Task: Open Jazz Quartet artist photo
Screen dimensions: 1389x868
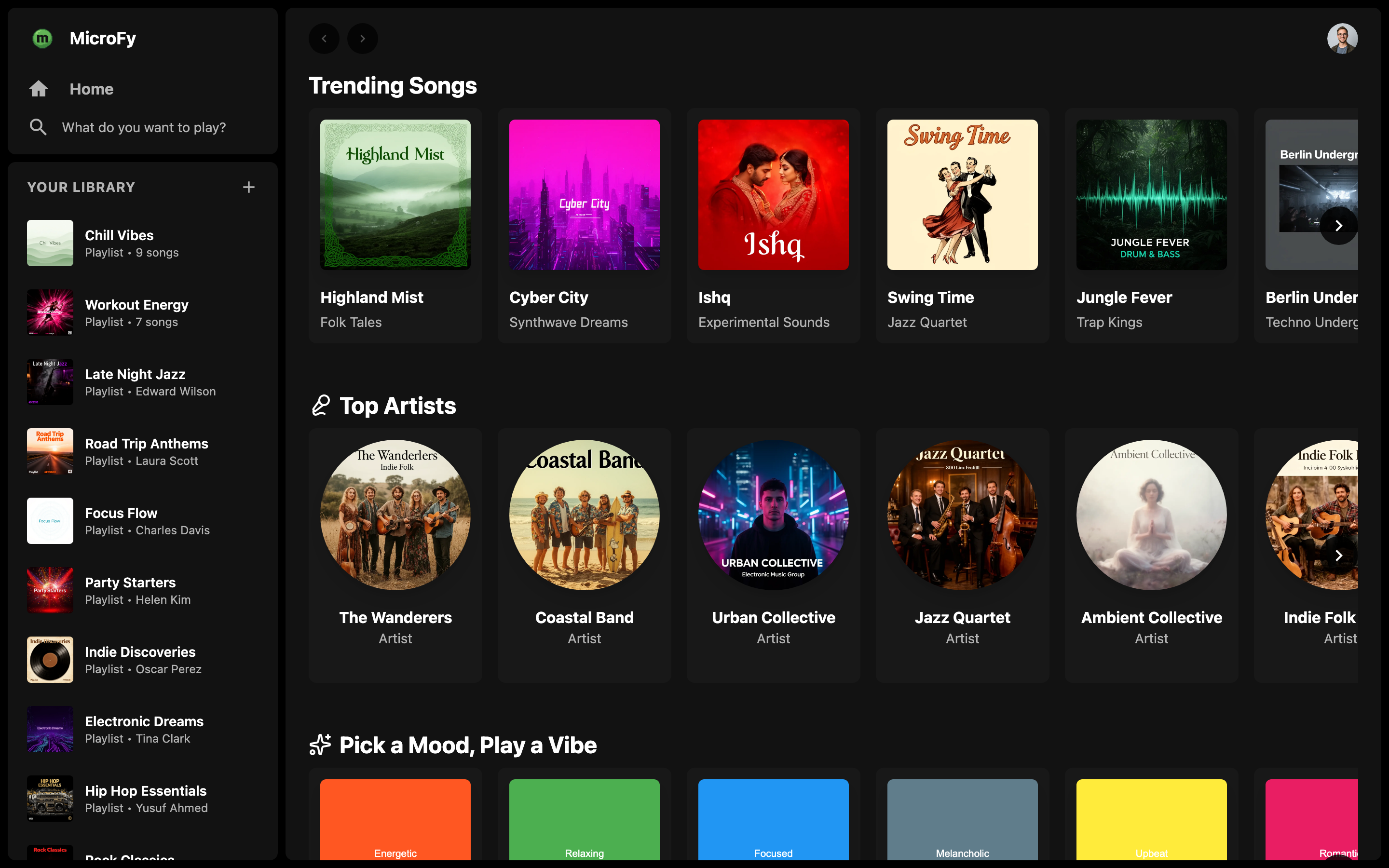Action: [x=963, y=515]
